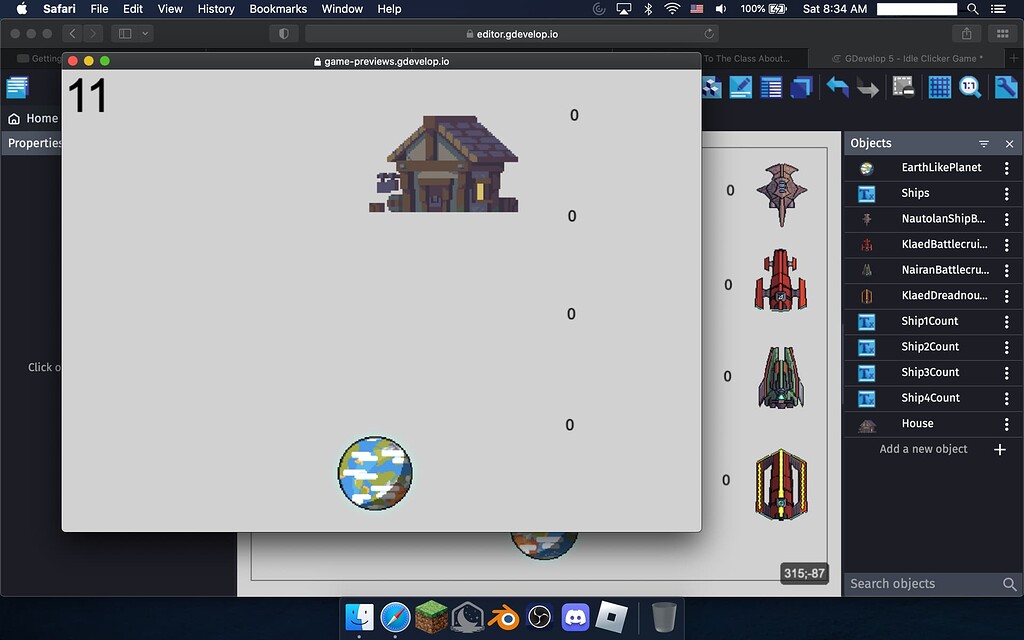
Task: Toggle the Wi-Fi menu bar icon
Action: (671, 9)
